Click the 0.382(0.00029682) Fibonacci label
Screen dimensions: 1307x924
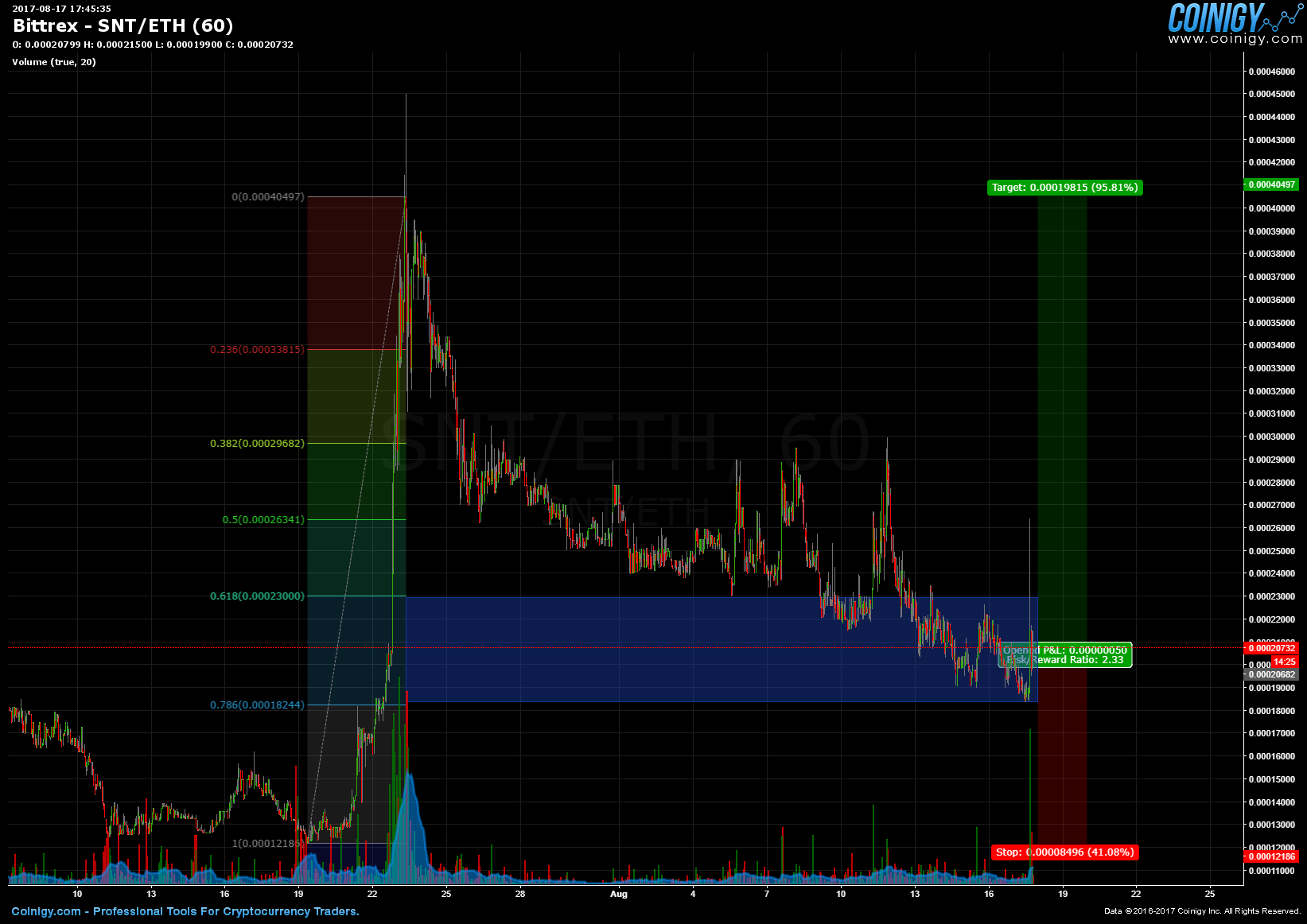tap(257, 443)
